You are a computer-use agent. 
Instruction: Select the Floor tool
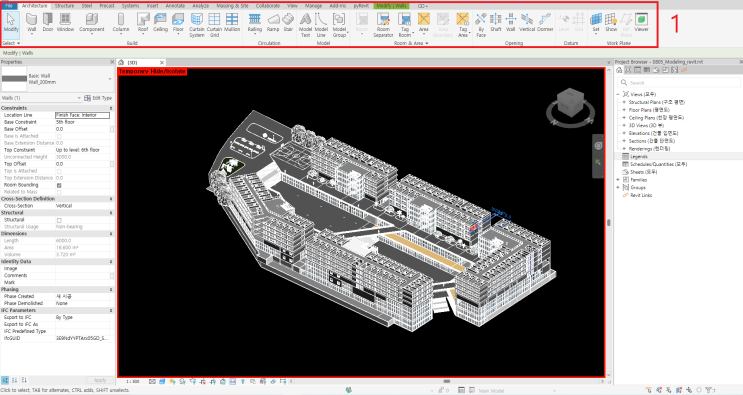pyautogui.click(x=178, y=22)
